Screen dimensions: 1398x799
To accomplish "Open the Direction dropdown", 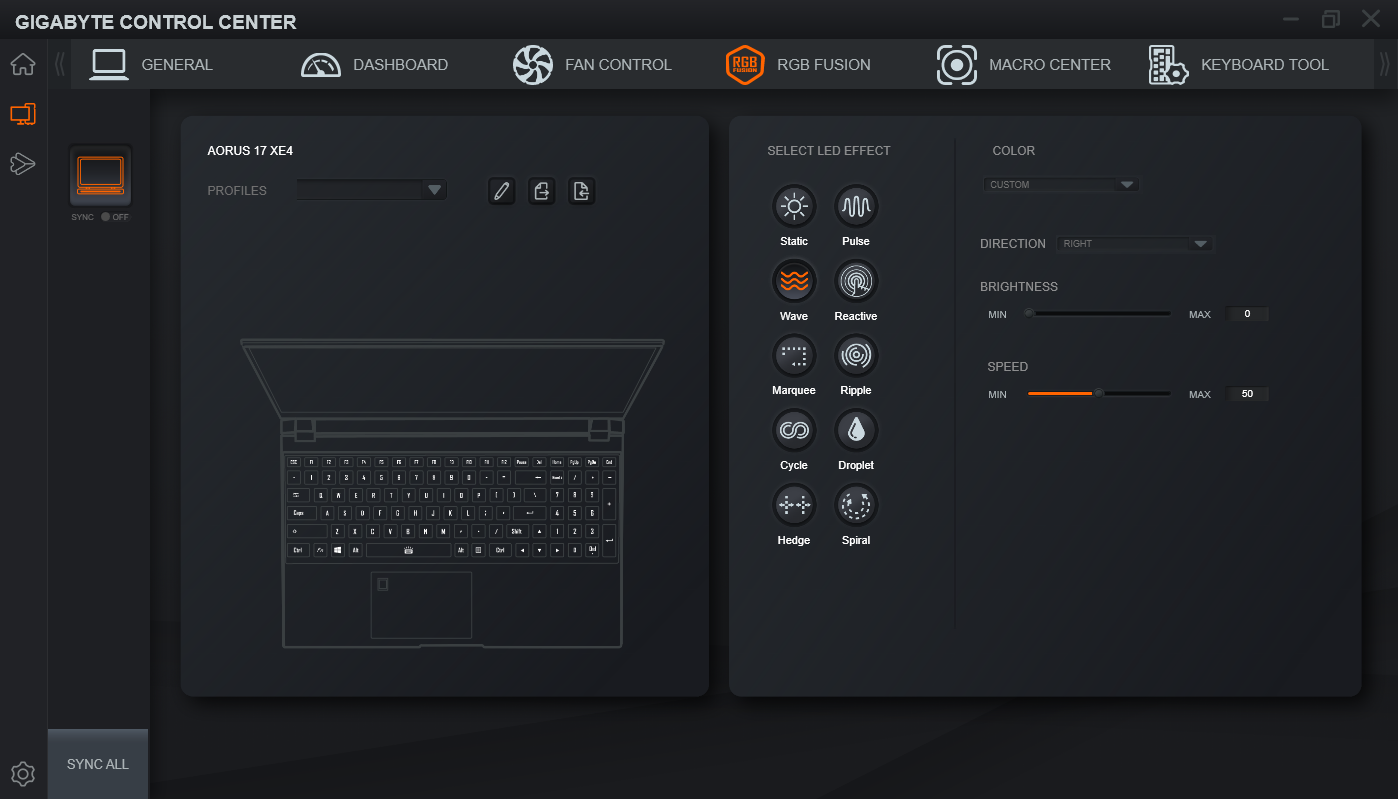I will tap(1135, 244).
